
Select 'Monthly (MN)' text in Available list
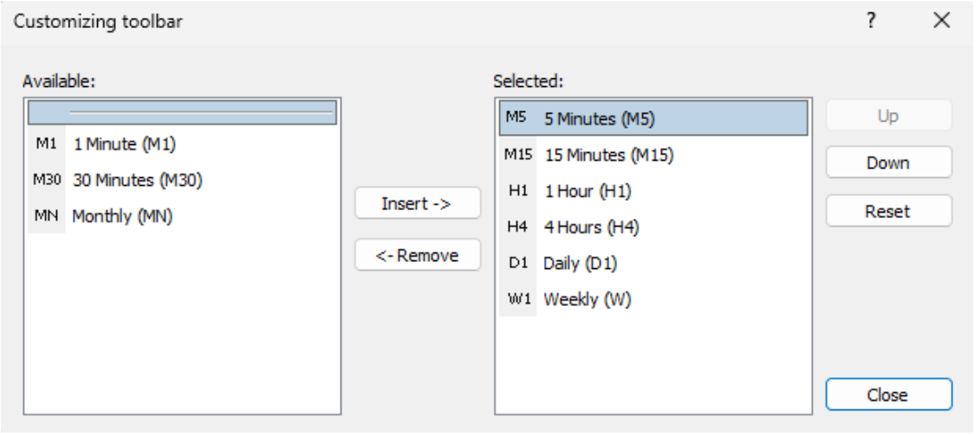tap(123, 217)
